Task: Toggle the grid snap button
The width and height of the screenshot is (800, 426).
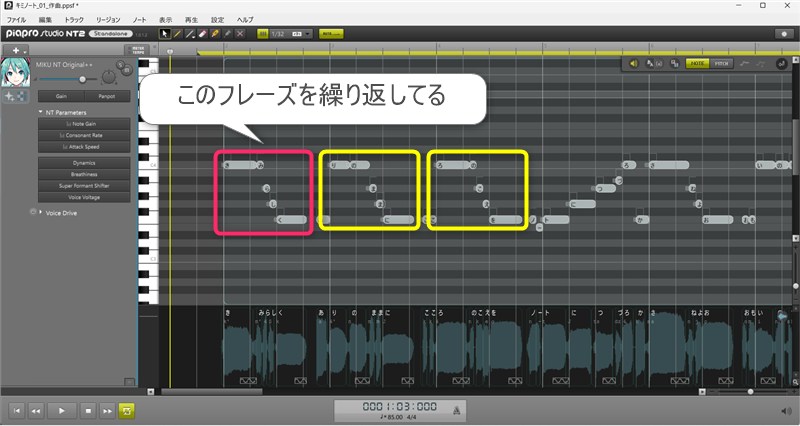Action: click(263, 34)
